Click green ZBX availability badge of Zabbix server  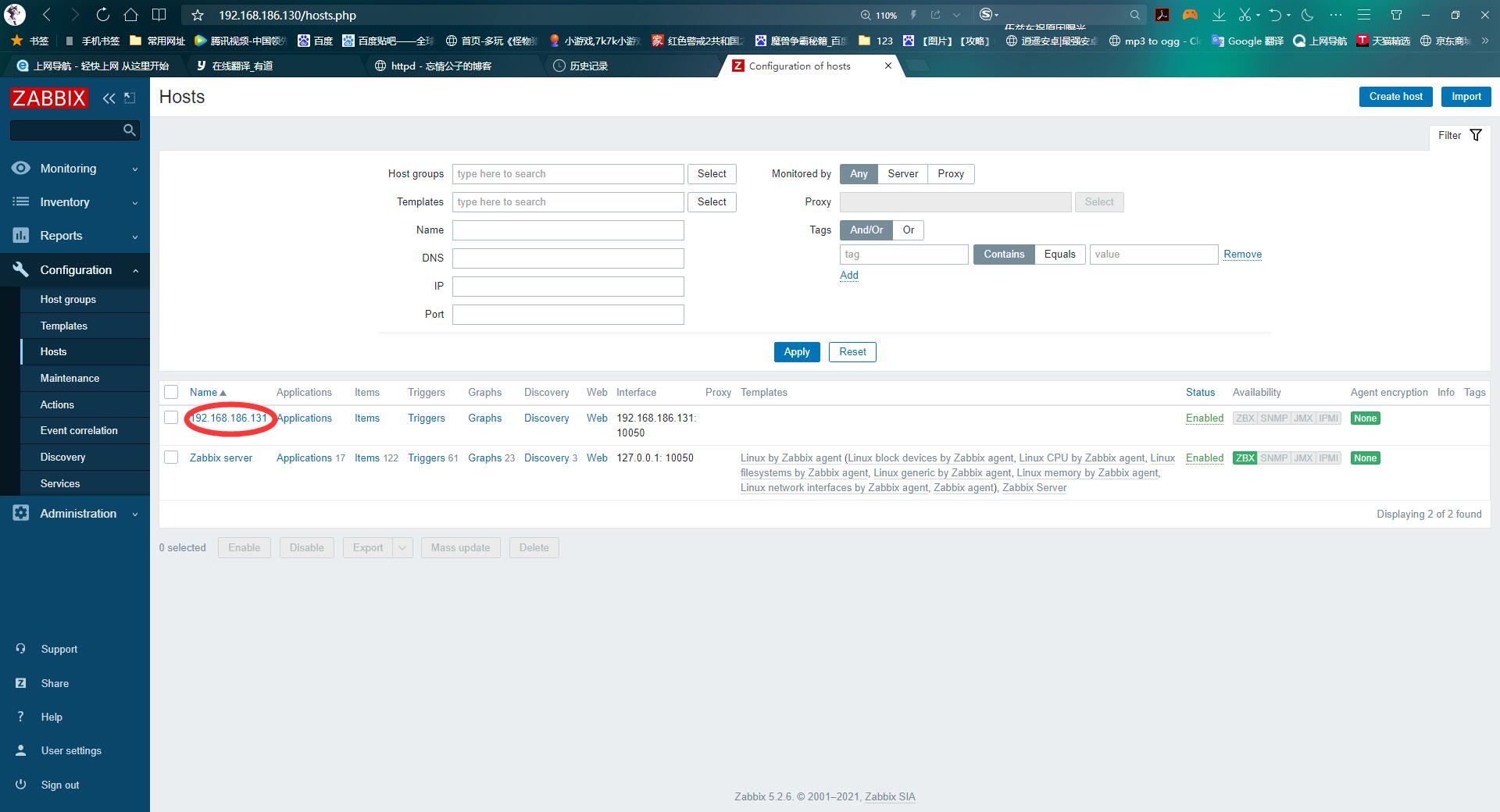(1245, 458)
